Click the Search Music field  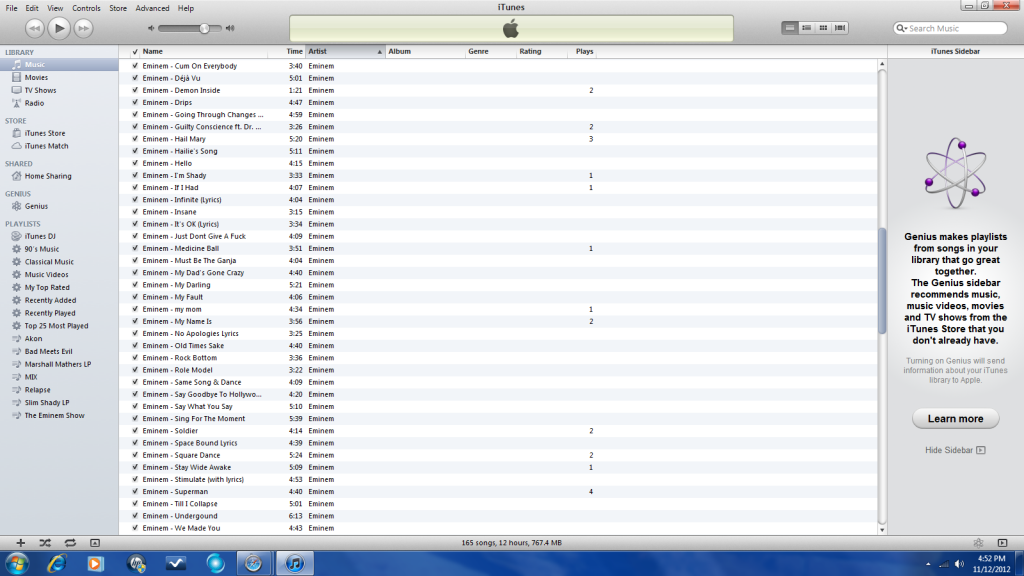pyautogui.click(x=950, y=28)
